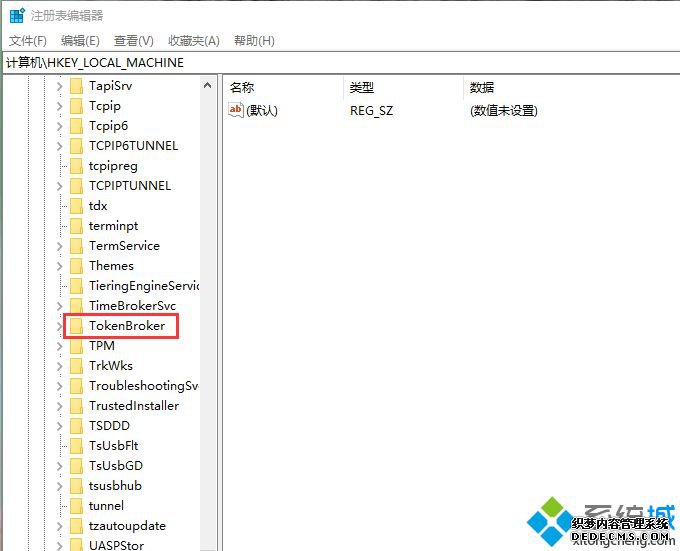
Task: Expand the Tcpip key
Action: (x=59, y=106)
